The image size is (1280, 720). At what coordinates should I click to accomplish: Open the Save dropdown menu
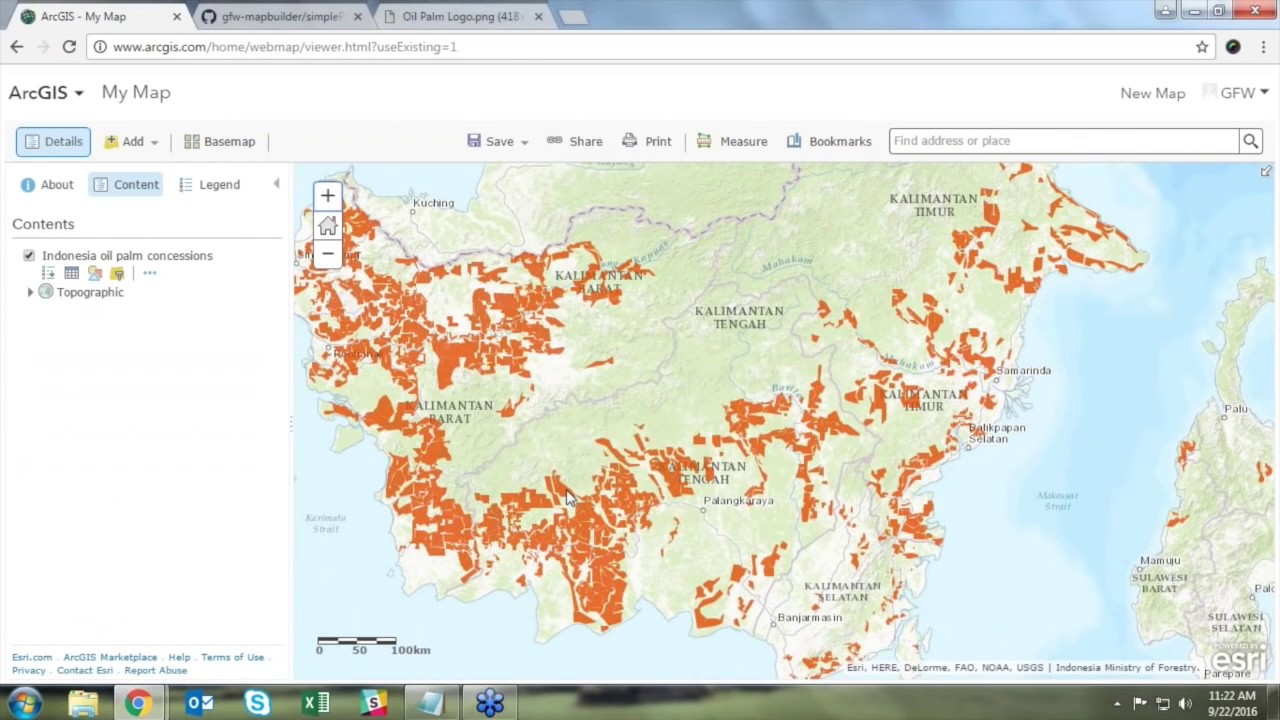tap(498, 142)
